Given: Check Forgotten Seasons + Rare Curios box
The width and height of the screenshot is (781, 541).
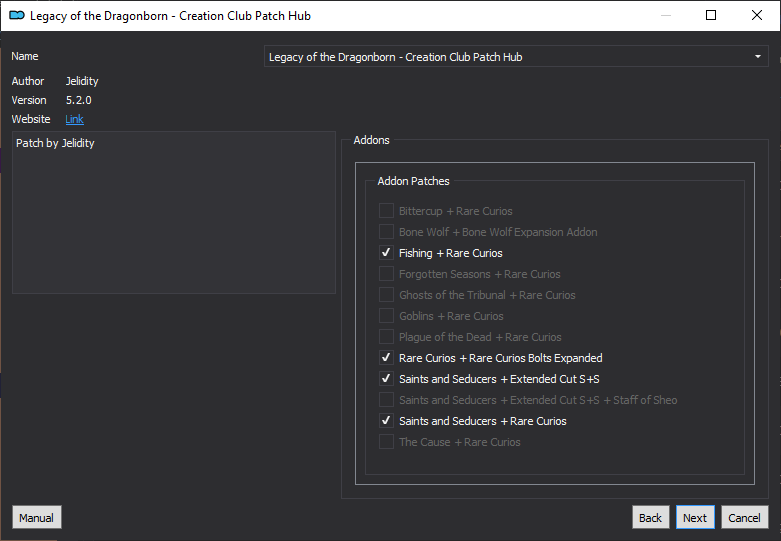Looking at the screenshot, I should coord(386,274).
